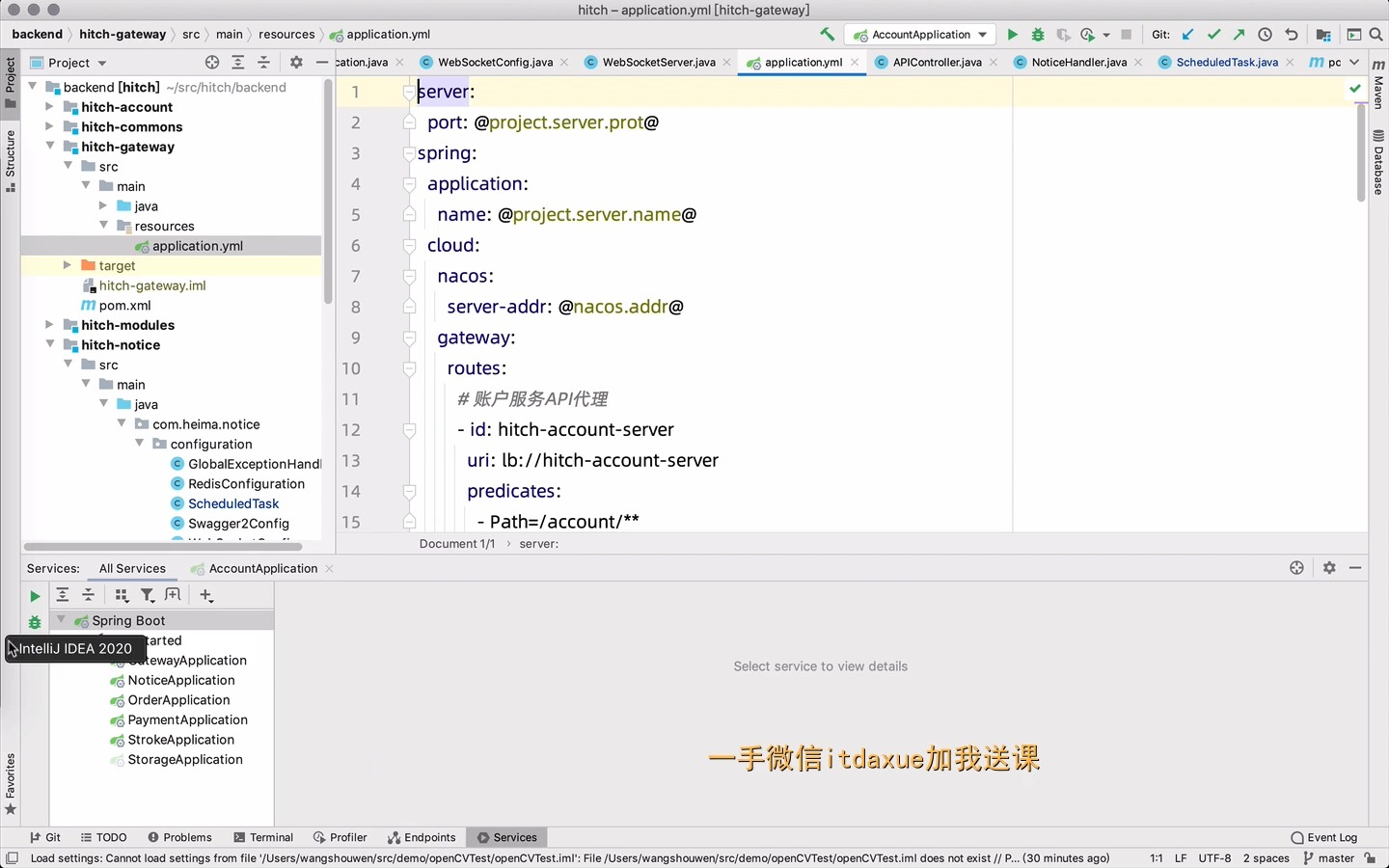Open the Project view selector dropdown
Viewport: 1389px width, 868px height.
(x=68, y=63)
